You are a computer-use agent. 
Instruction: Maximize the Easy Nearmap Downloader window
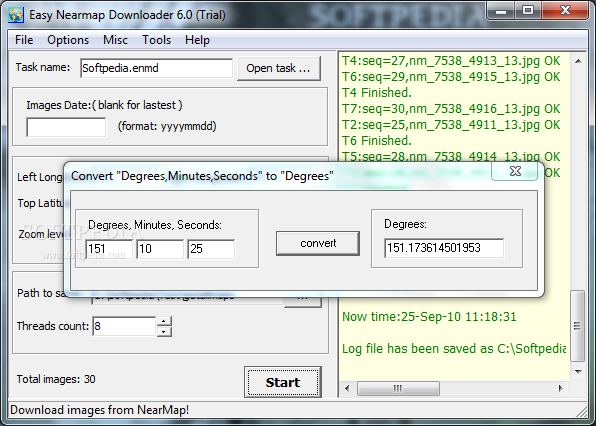pyautogui.click(x=528, y=11)
